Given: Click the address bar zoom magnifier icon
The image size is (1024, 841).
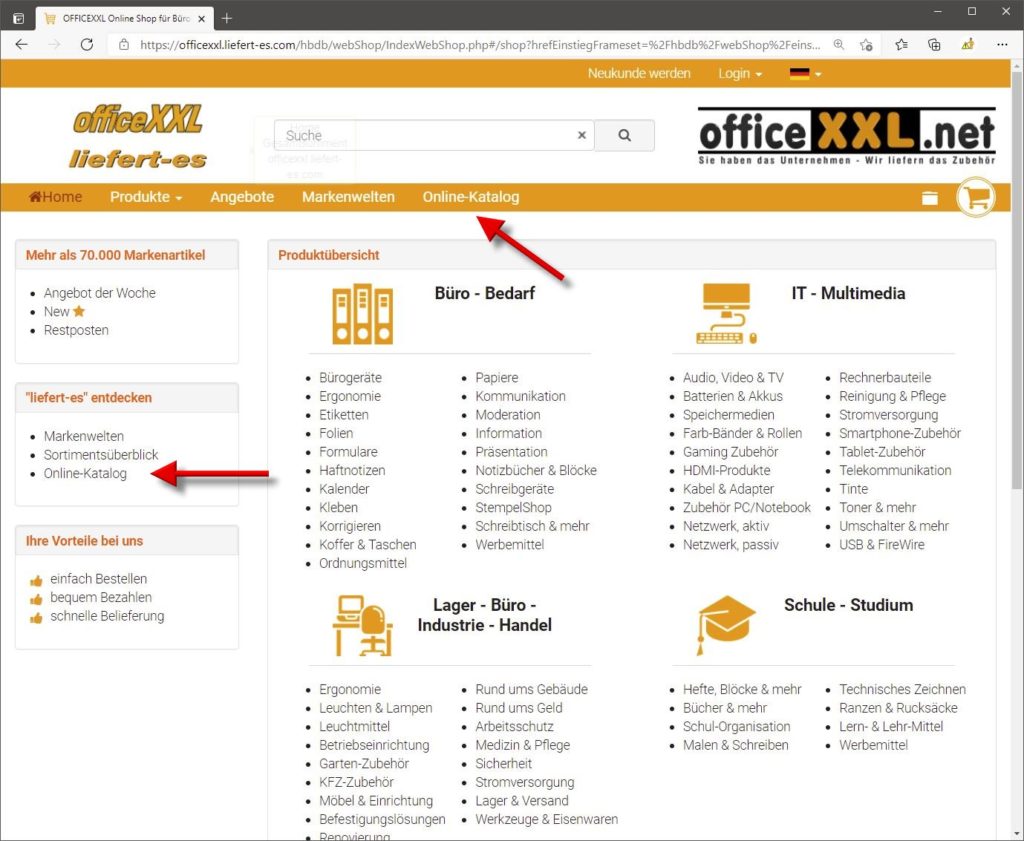Looking at the screenshot, I should pyautogui.click(x=839, y=44).
